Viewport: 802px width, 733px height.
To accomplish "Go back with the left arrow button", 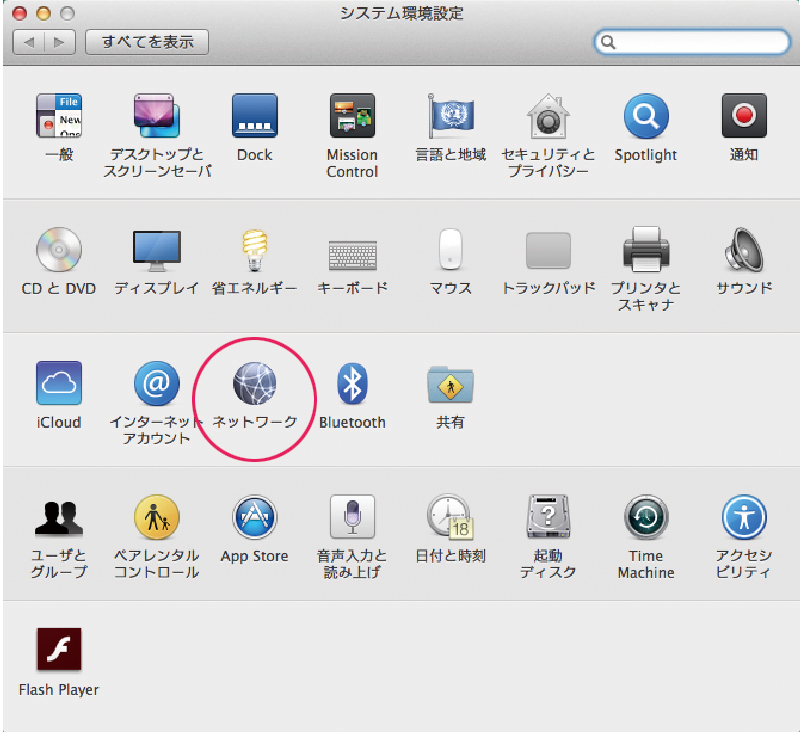I will (28, 42).
